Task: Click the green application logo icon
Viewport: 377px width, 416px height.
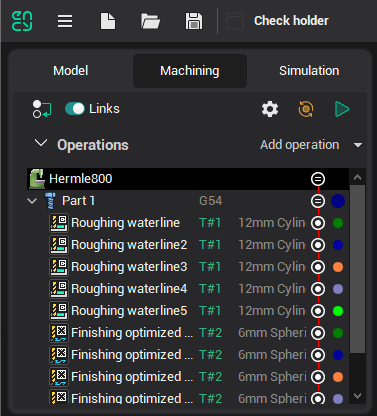Action: tap(22, 21)
